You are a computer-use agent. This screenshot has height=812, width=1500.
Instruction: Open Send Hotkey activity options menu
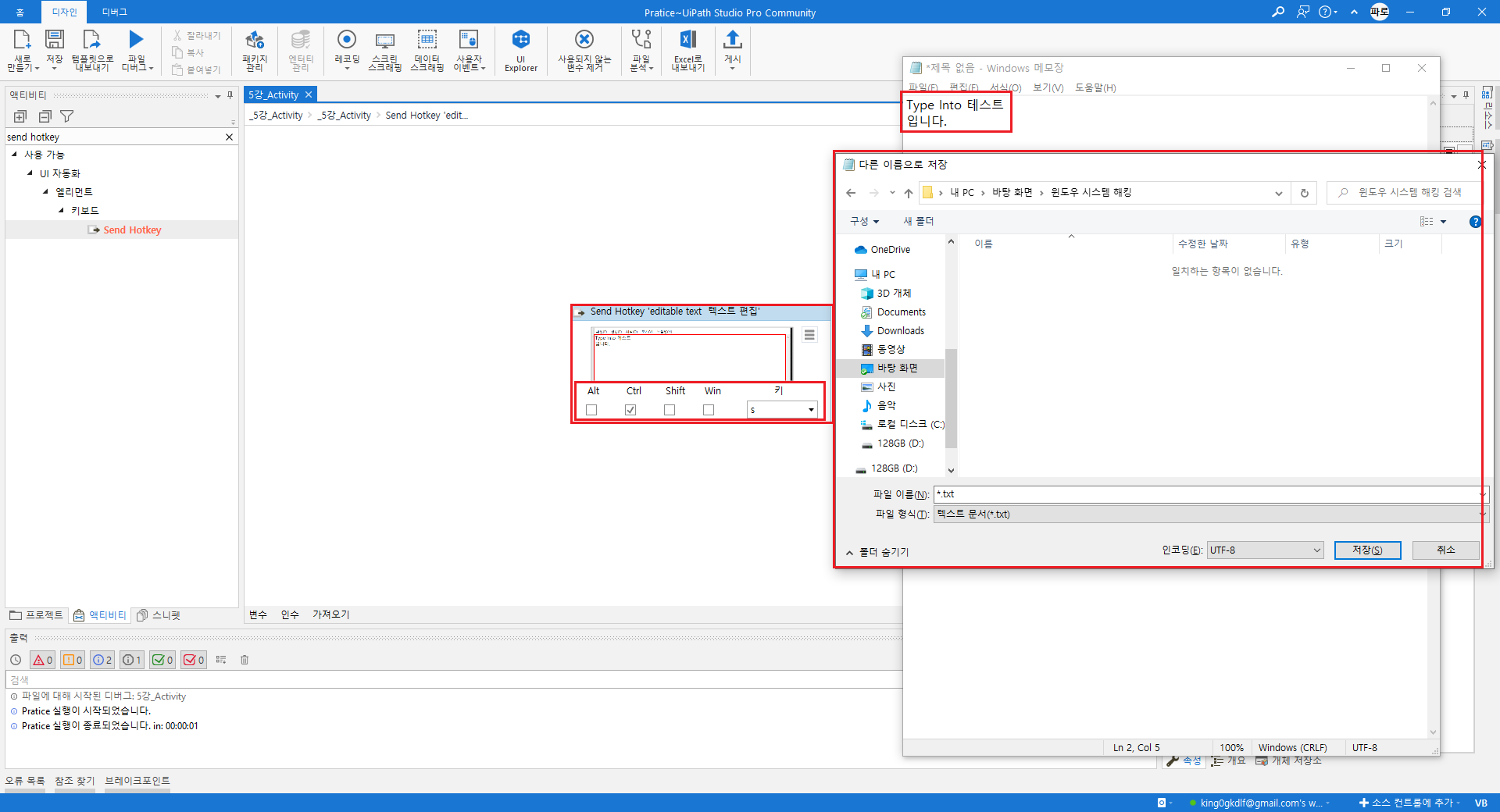pos(809,335)
